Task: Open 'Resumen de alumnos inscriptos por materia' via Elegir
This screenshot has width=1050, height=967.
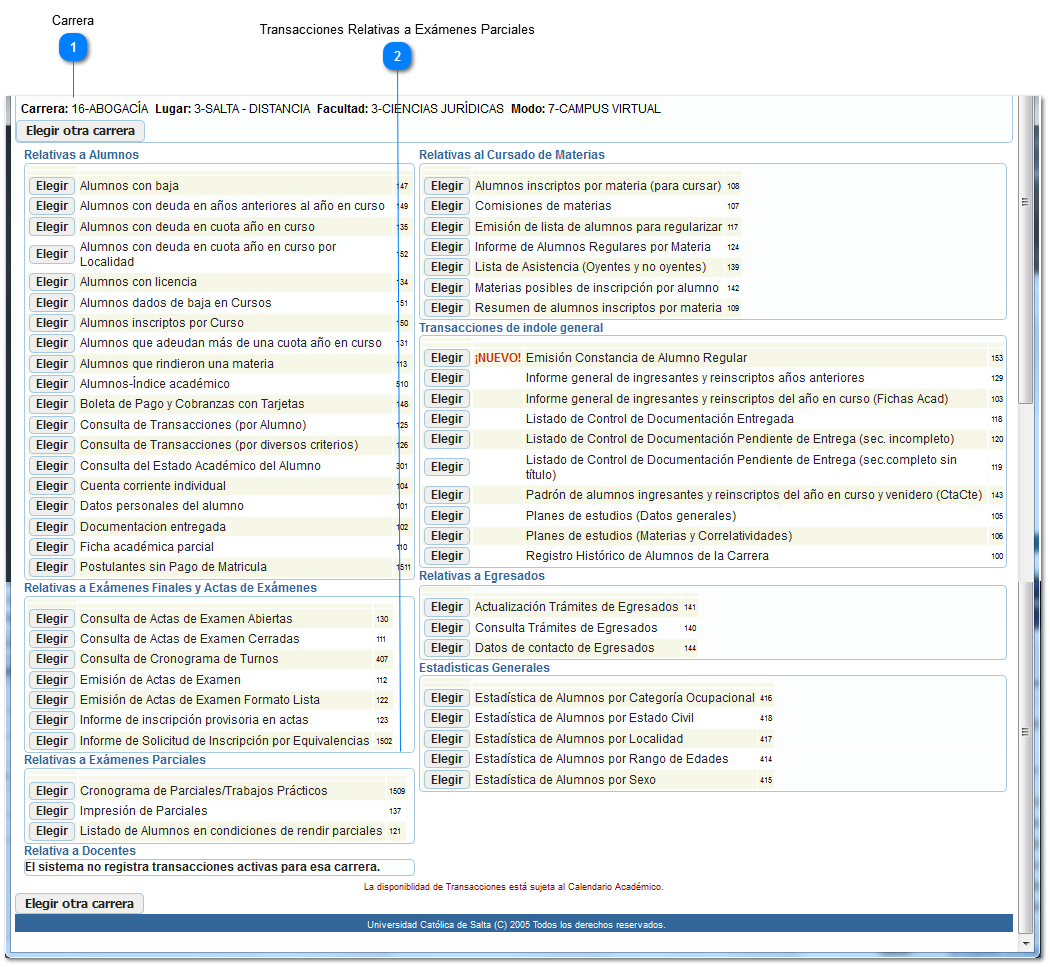Action: pos(447,307)
